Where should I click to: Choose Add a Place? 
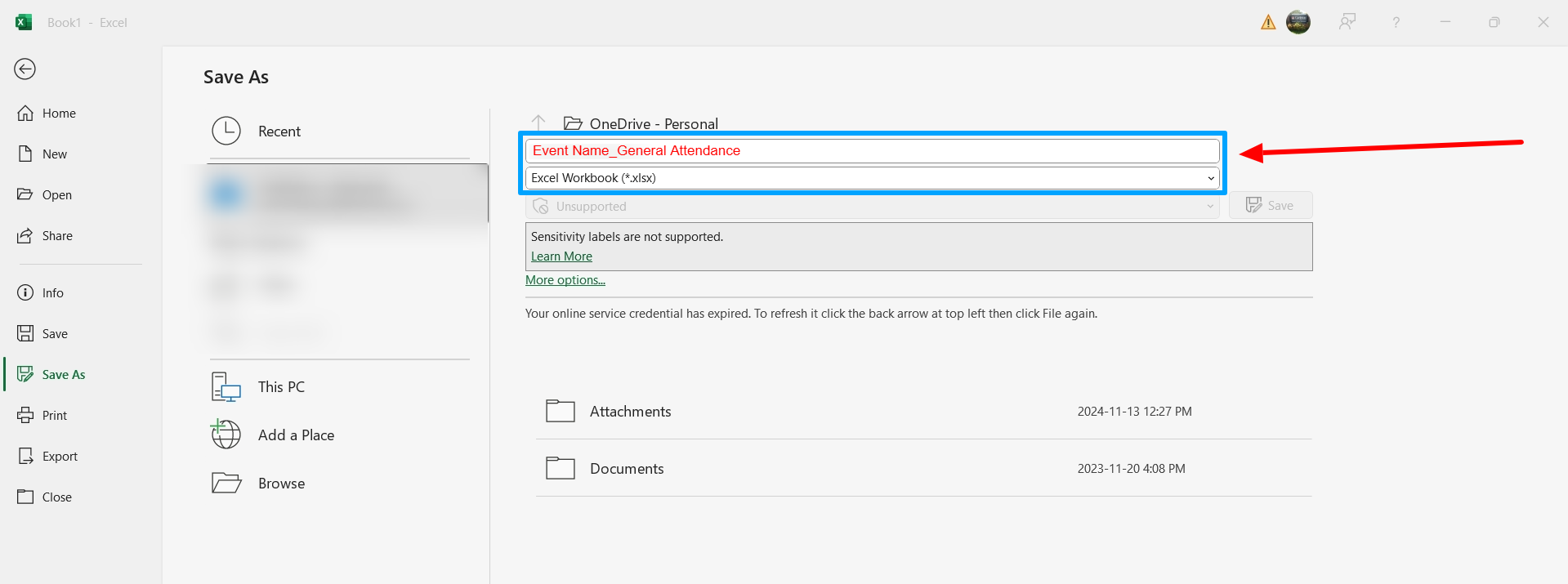click(296, 435)
